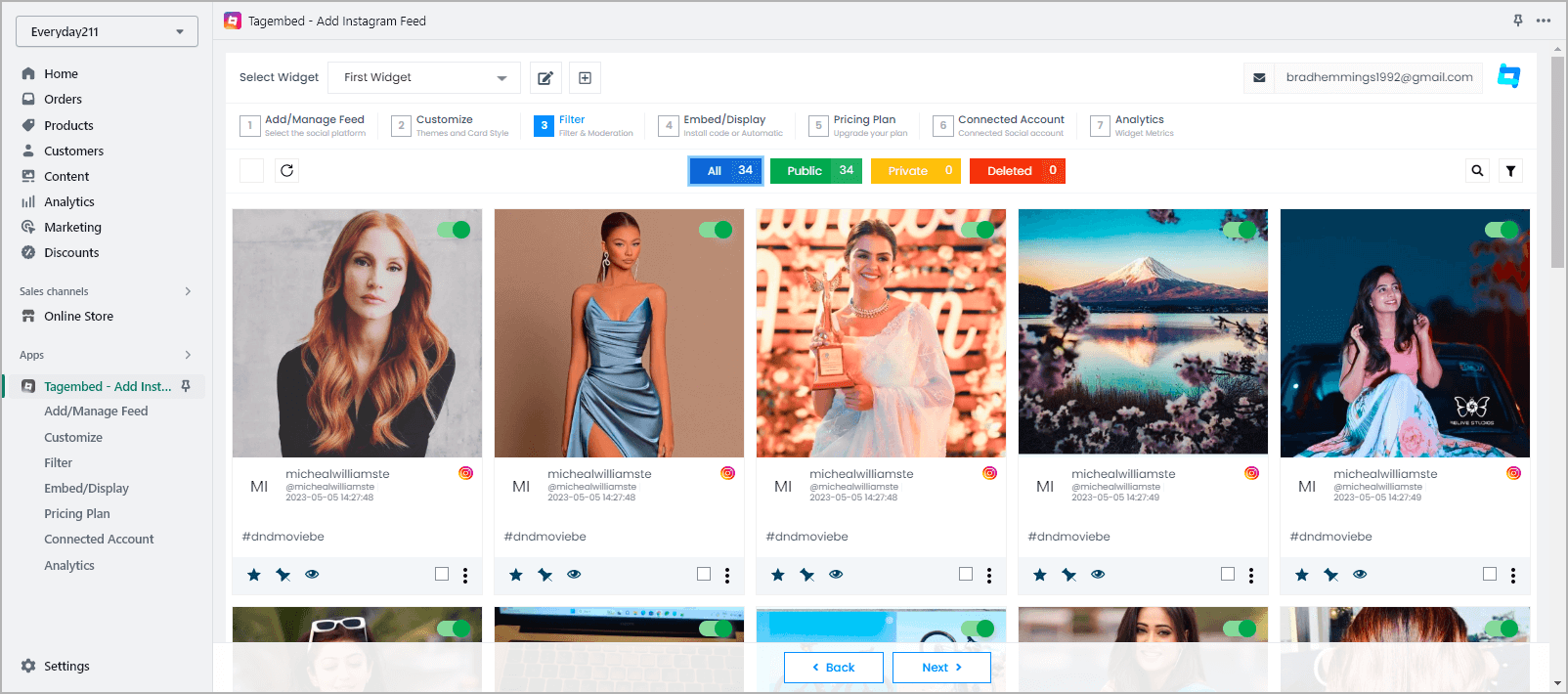The height and width of the screenshot is (694, 1568).
Task: Click the Tagembed logo icon at top right
Action: (x=1509, y=76)
